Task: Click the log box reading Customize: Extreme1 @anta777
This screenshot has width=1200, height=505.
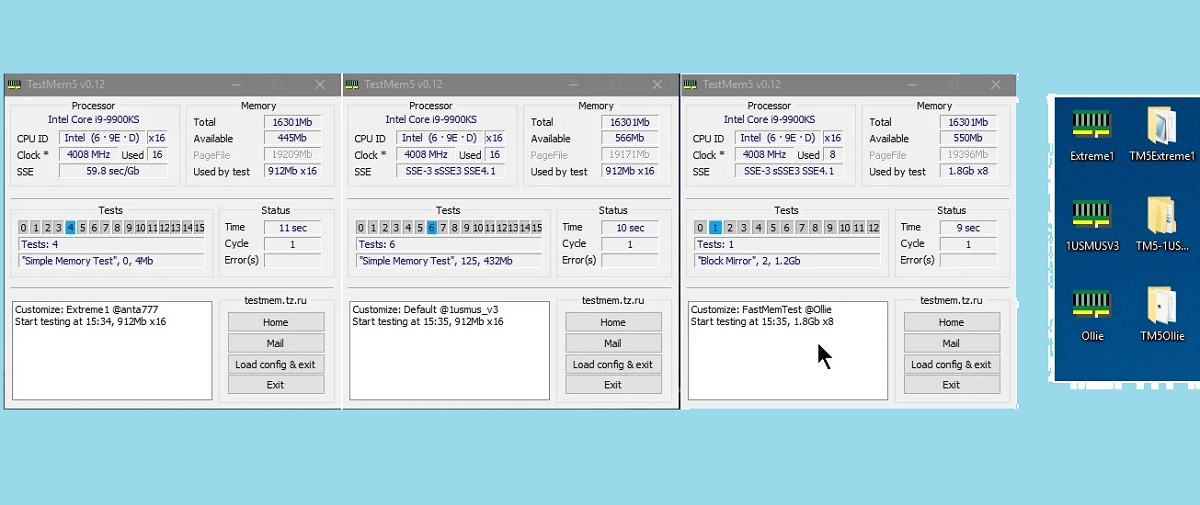Action: [112, 351]
